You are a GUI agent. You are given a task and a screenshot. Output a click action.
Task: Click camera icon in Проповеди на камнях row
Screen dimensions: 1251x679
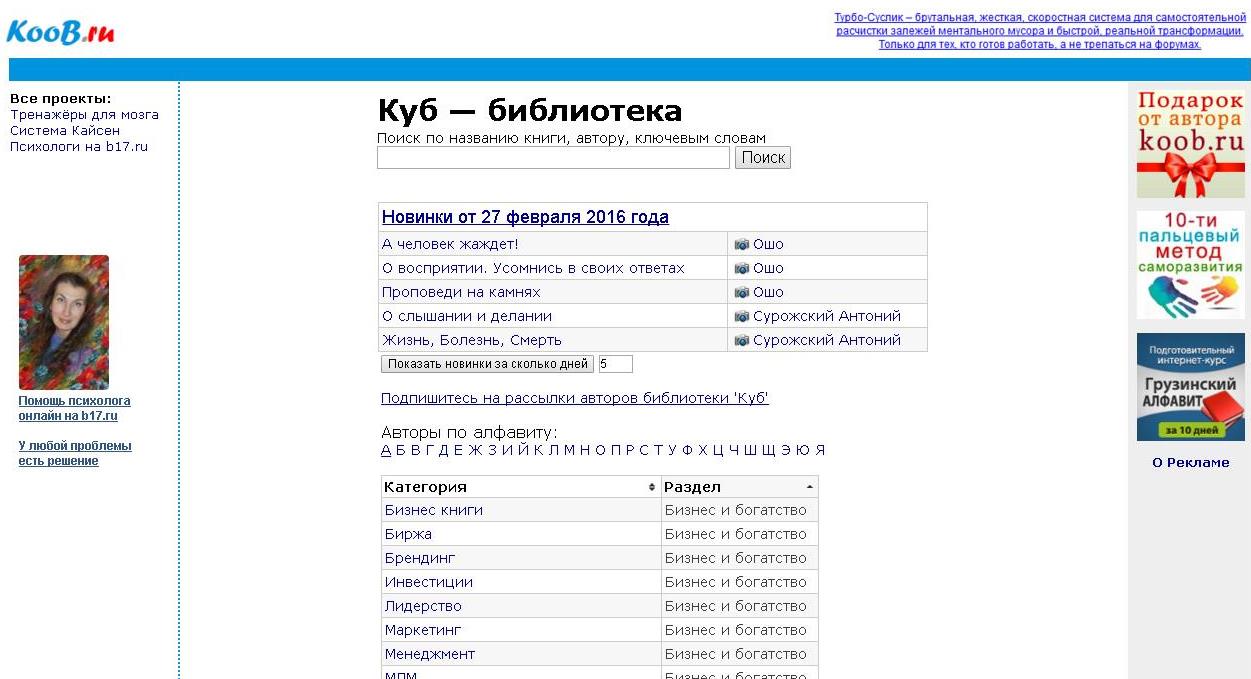[742, 292]
